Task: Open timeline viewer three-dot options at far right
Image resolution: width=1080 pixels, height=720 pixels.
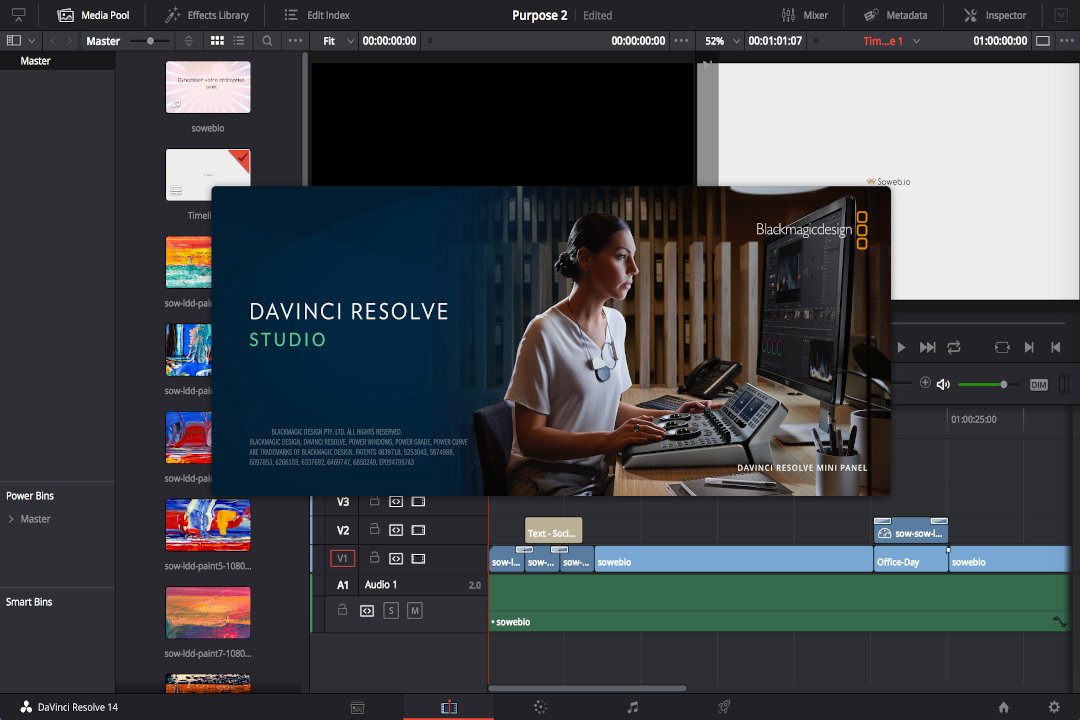Action: pos(1067,41)
